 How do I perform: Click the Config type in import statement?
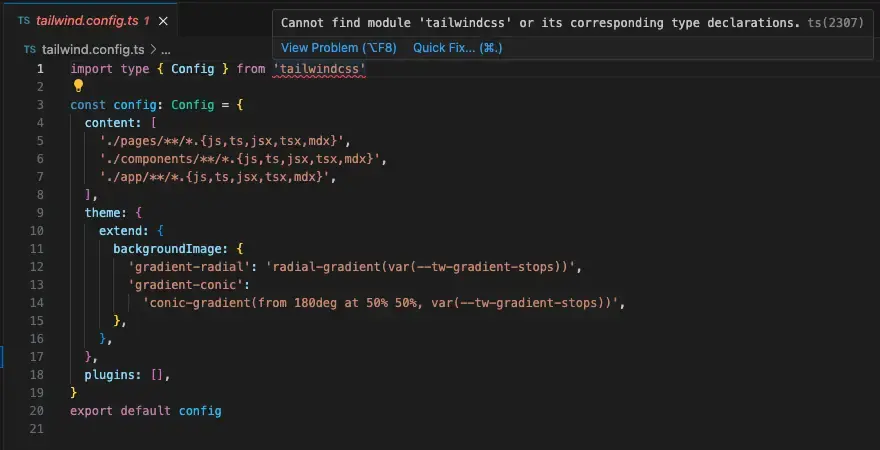pos(192,69)
